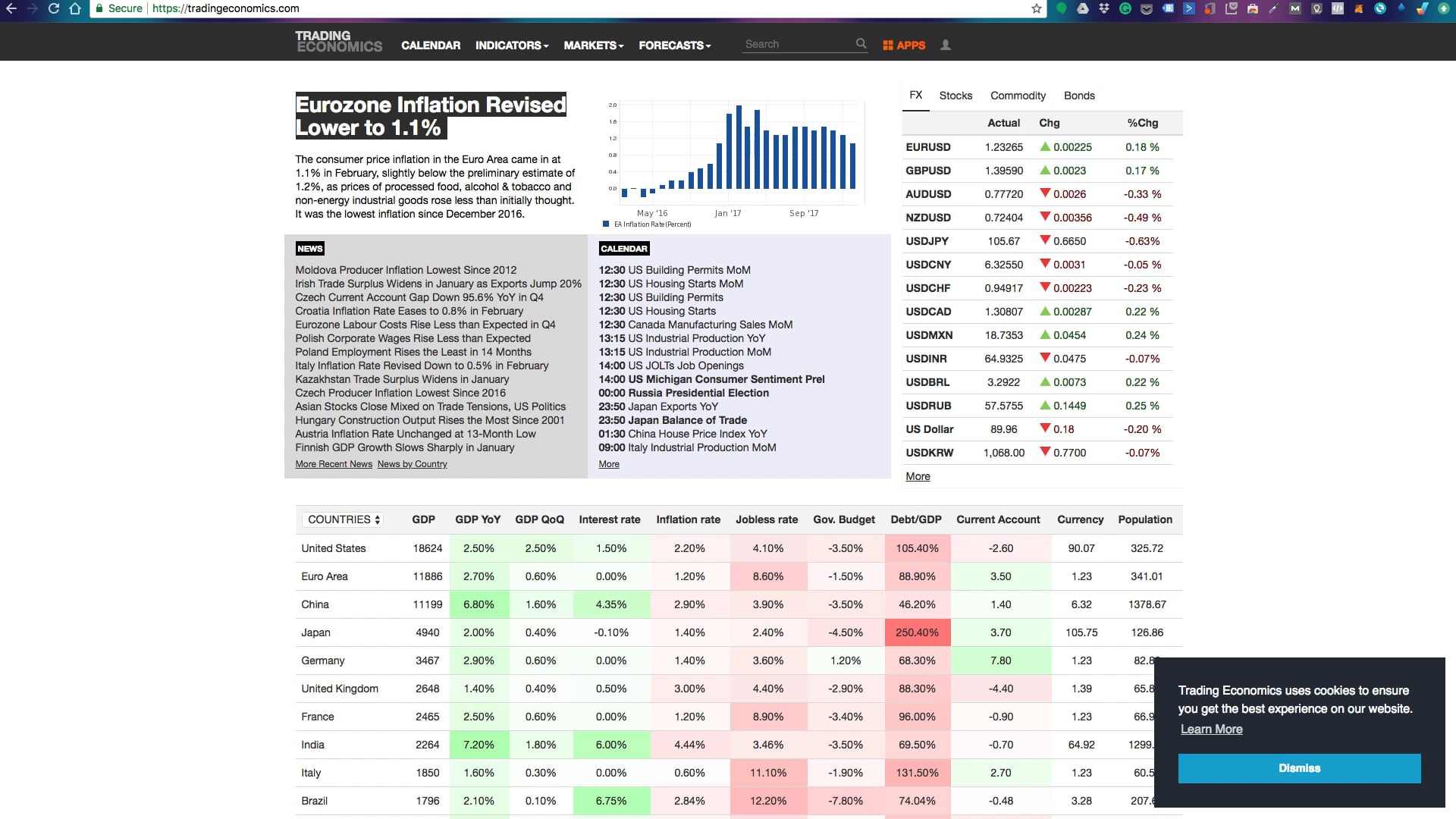The width and height of the screenshot is (1456, 819).
Task: Click the search magnifier icon
Action: click(861, 44)
